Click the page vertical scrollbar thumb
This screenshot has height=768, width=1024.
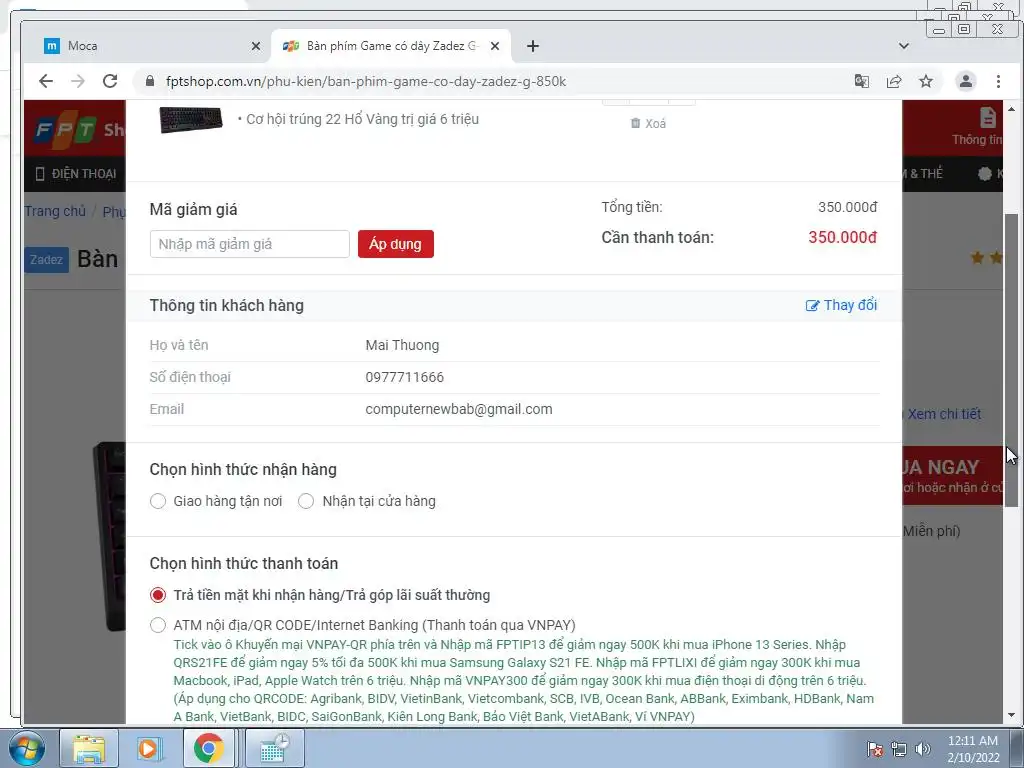[x=1011, y=360]
